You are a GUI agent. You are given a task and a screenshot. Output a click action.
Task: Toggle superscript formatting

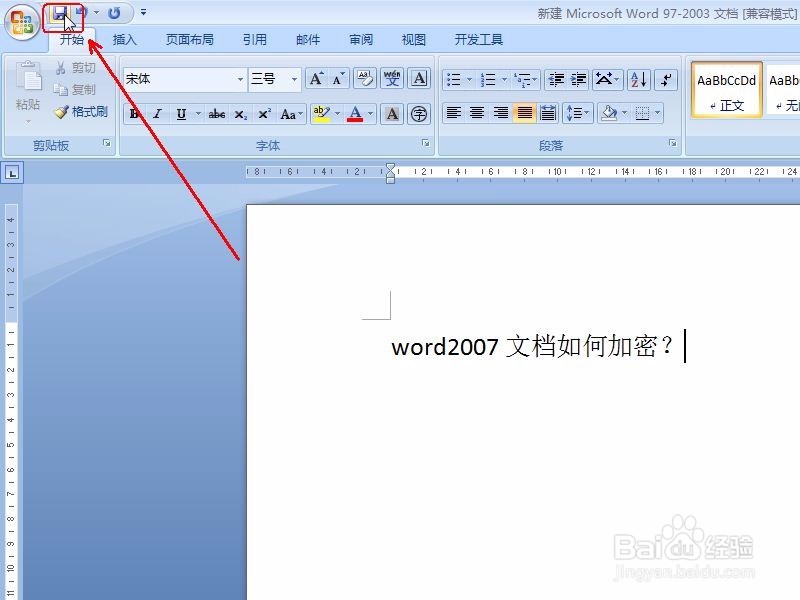[264, 114]
